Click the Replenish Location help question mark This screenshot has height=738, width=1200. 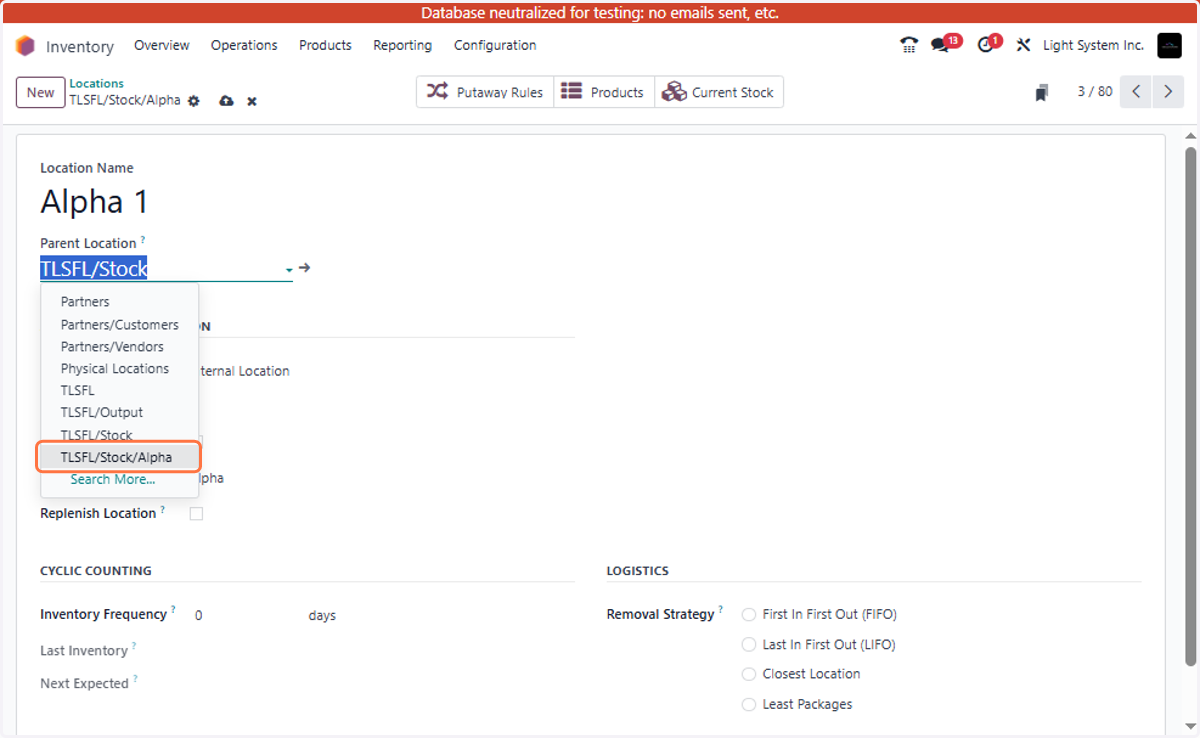click(x=163, y=510)
